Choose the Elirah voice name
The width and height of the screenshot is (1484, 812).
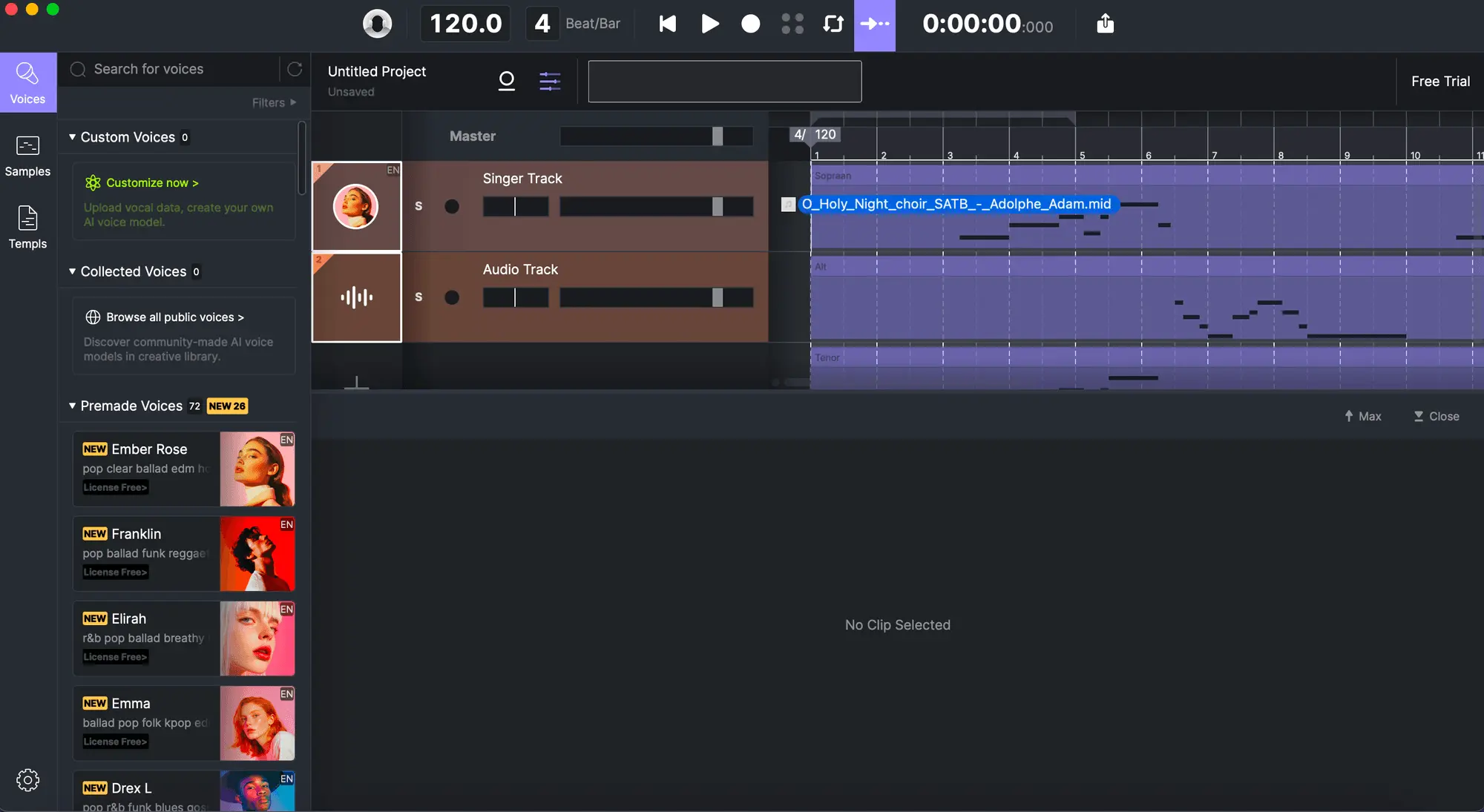click(128, 618)
